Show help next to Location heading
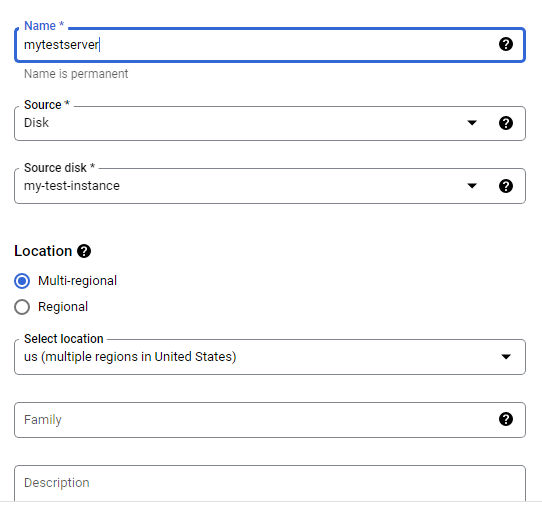The image size is (542, 507). 84,251
